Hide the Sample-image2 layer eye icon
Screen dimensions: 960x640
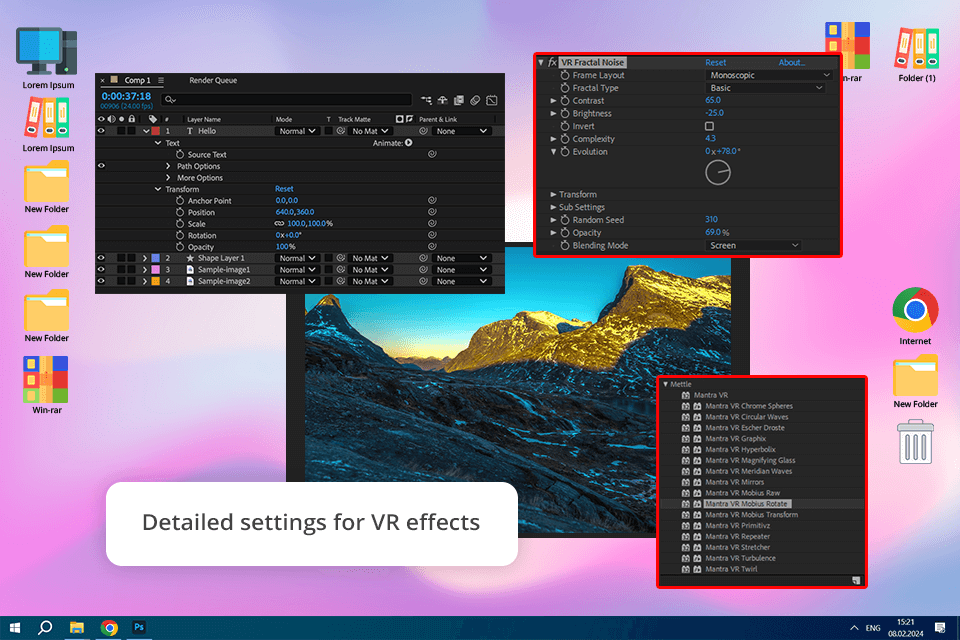coord(101,281)
